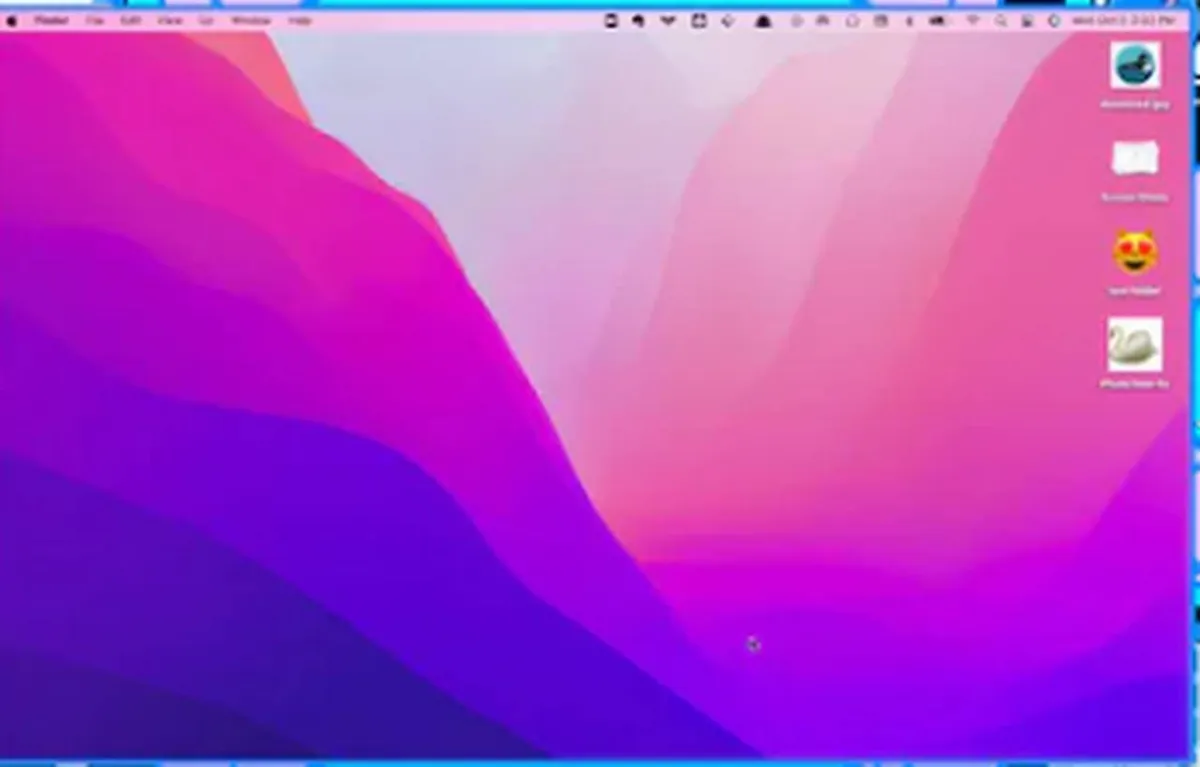The height and width of the screenshot is (767, 1200).
Task: Click the screen mirroring icon in the menu bar
Action: (x=698, y=17)
